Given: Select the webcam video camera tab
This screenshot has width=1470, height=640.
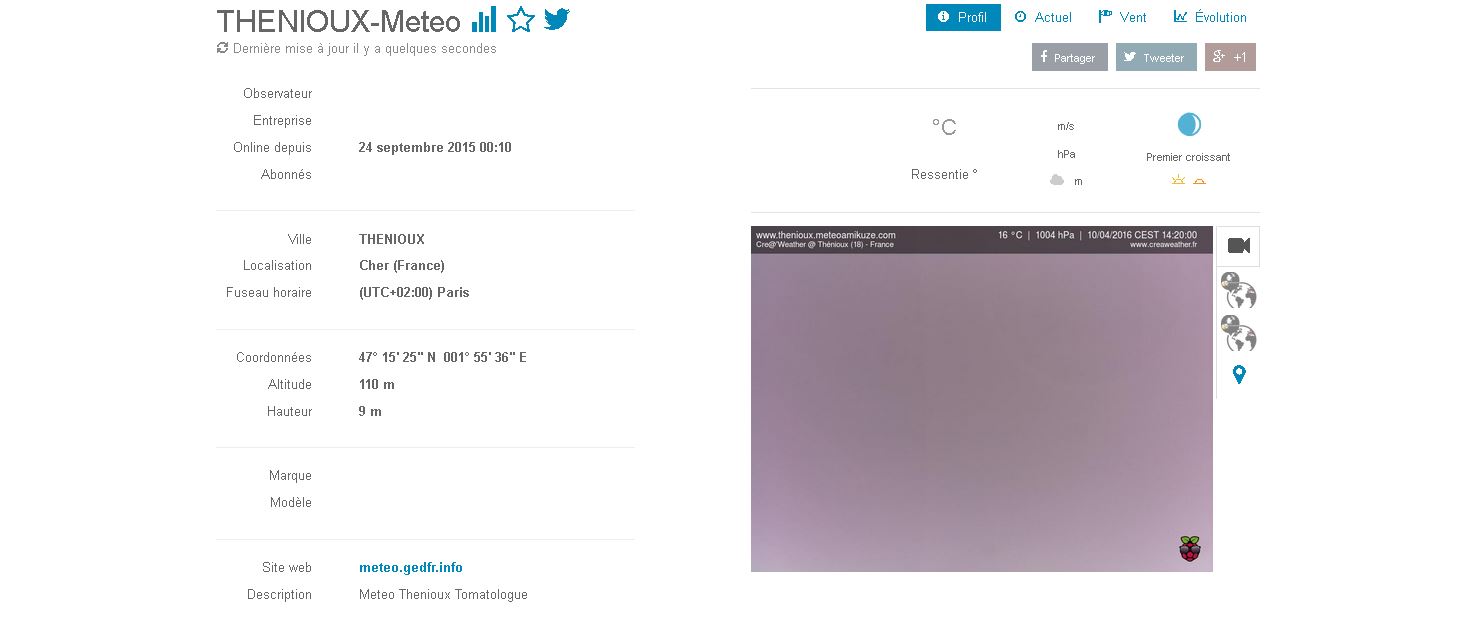Looking at the screenshot, I should pos(1238,246).
